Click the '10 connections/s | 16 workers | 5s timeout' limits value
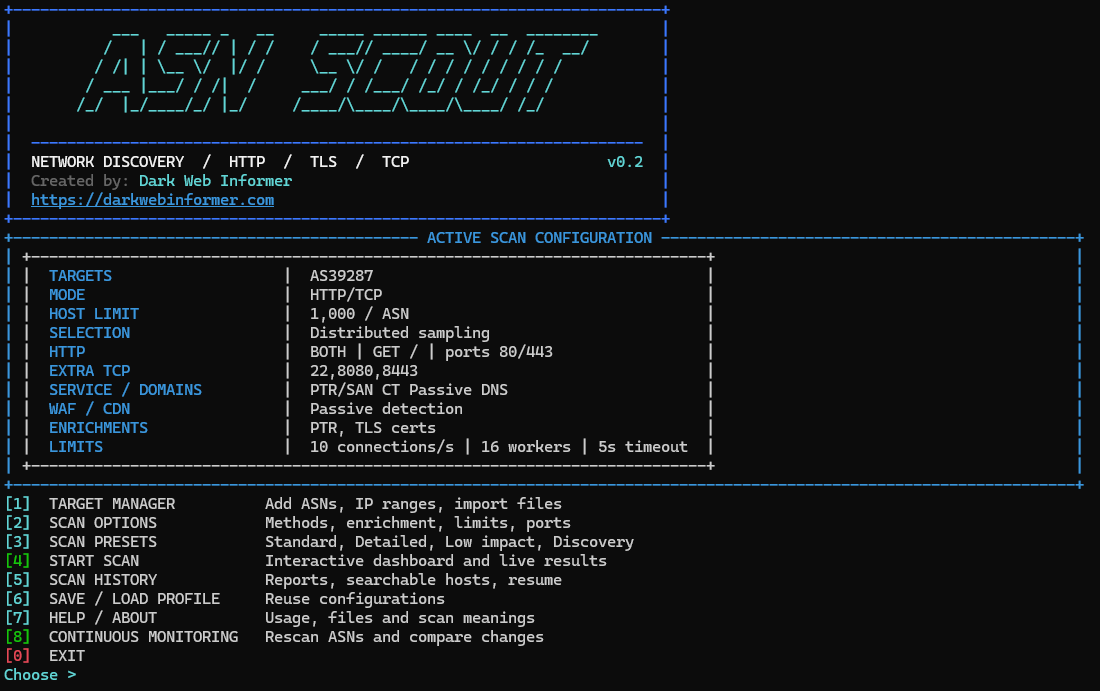 point(499,446)
